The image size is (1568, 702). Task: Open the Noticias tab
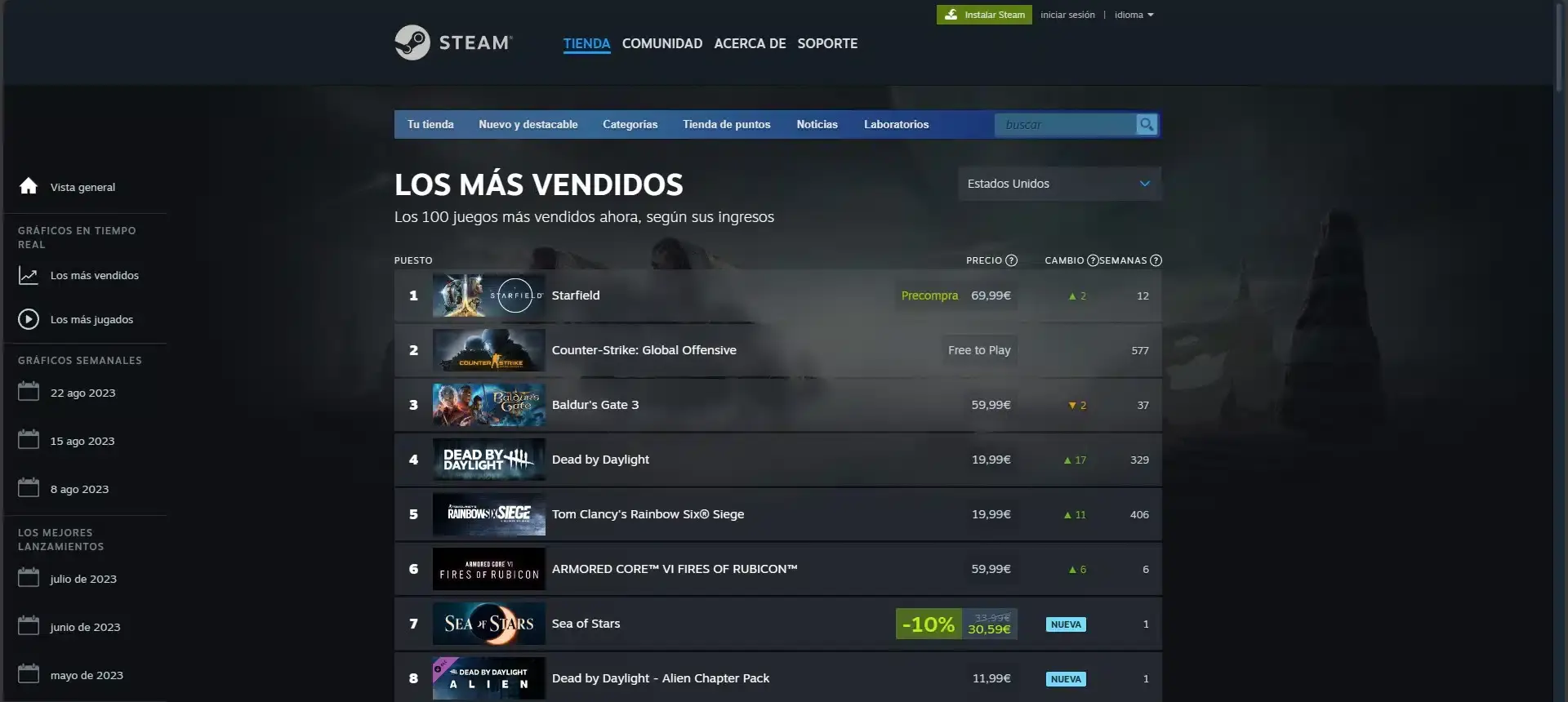pyautogui.click(x=817, y=124)
